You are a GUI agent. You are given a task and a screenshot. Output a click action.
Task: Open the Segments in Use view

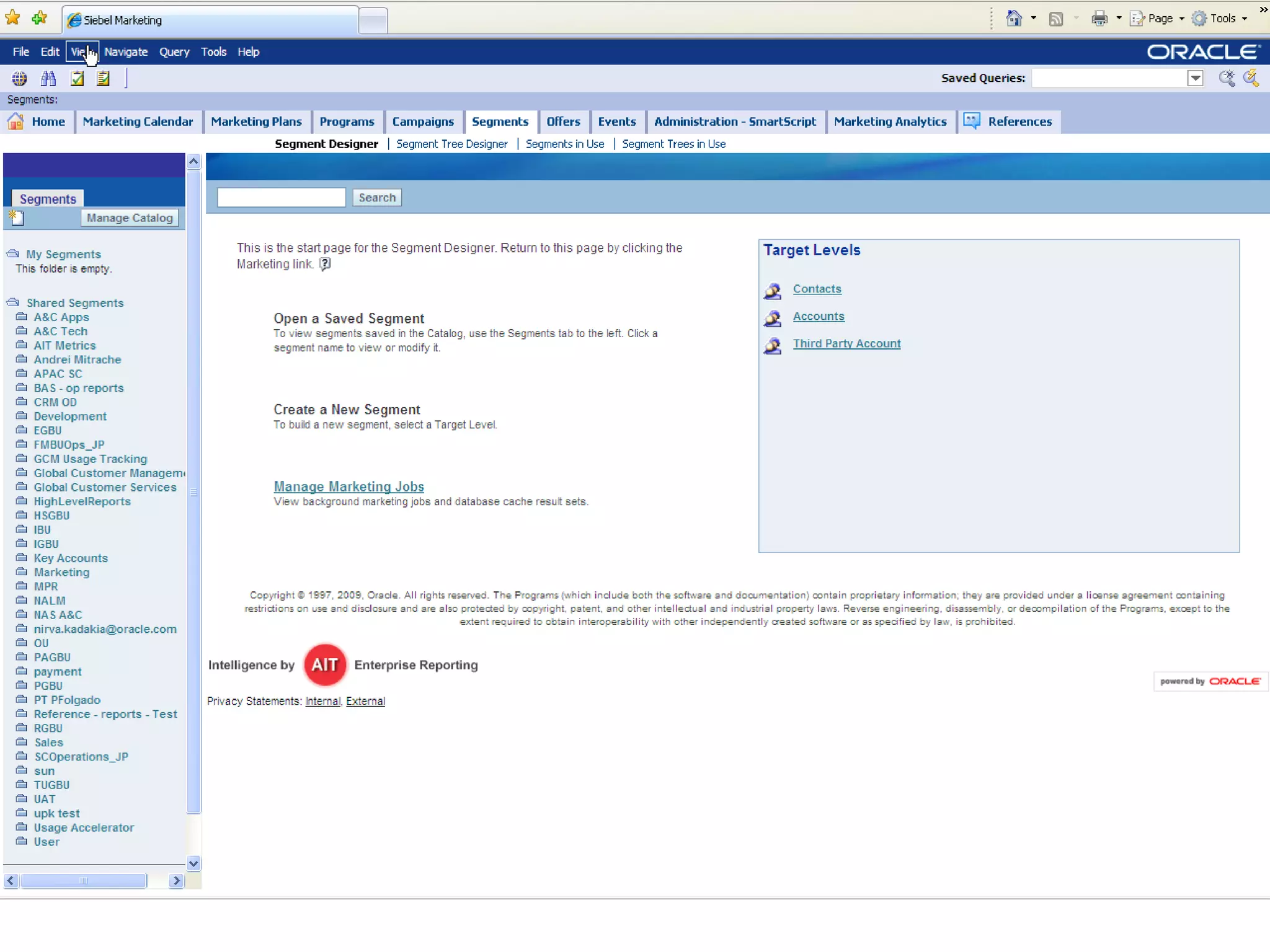point(565,144)
